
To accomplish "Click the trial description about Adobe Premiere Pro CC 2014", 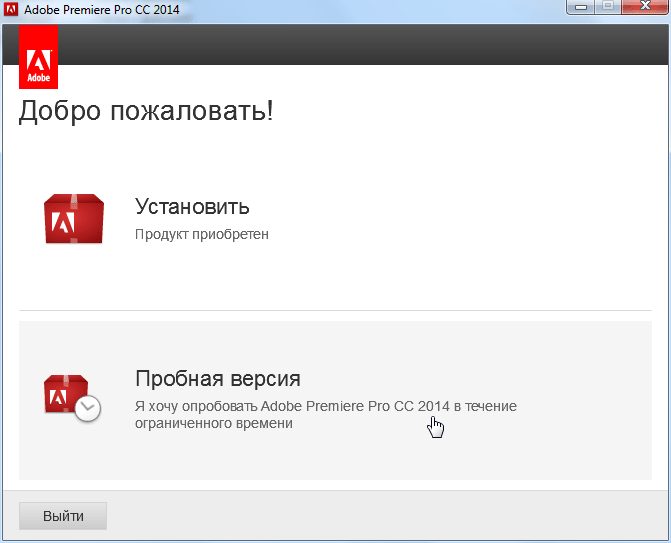I will tap(326, 415).
